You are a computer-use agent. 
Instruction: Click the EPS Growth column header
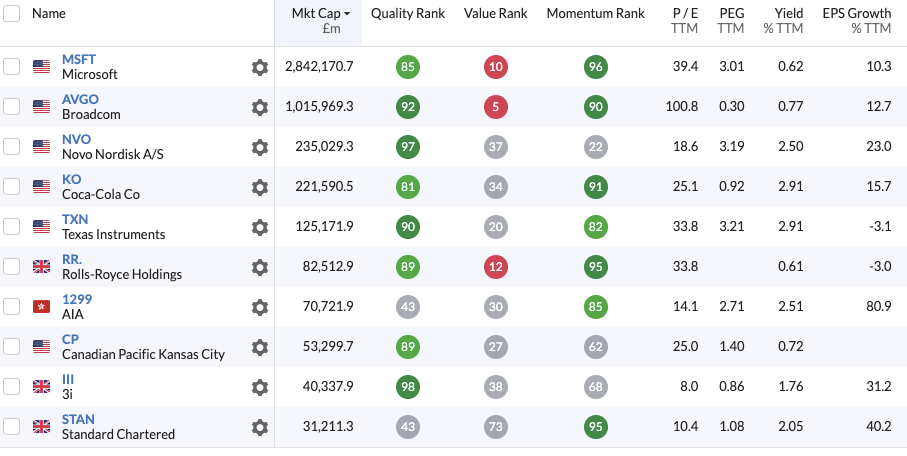tap(856, 14)
